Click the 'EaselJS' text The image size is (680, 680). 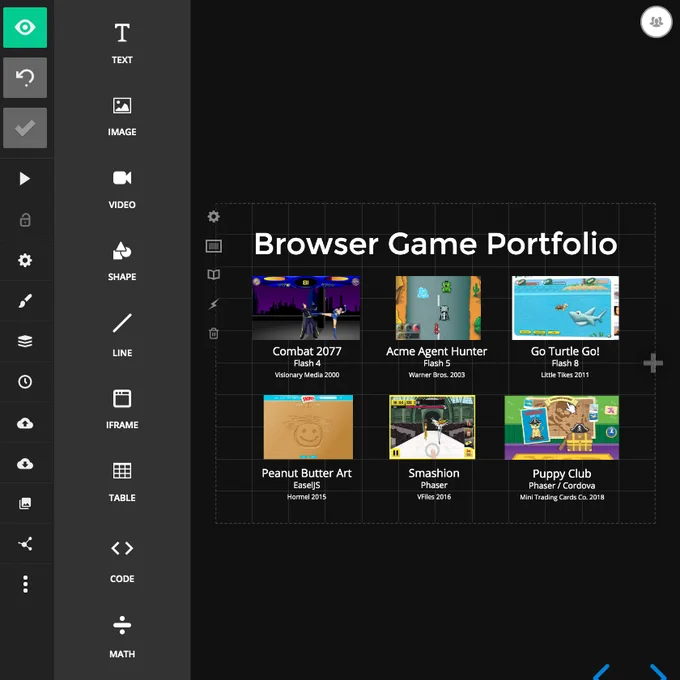pos(307,485)
